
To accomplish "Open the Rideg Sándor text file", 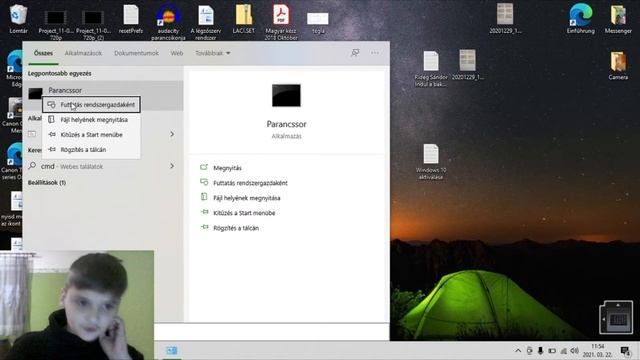I will (431, 69).
